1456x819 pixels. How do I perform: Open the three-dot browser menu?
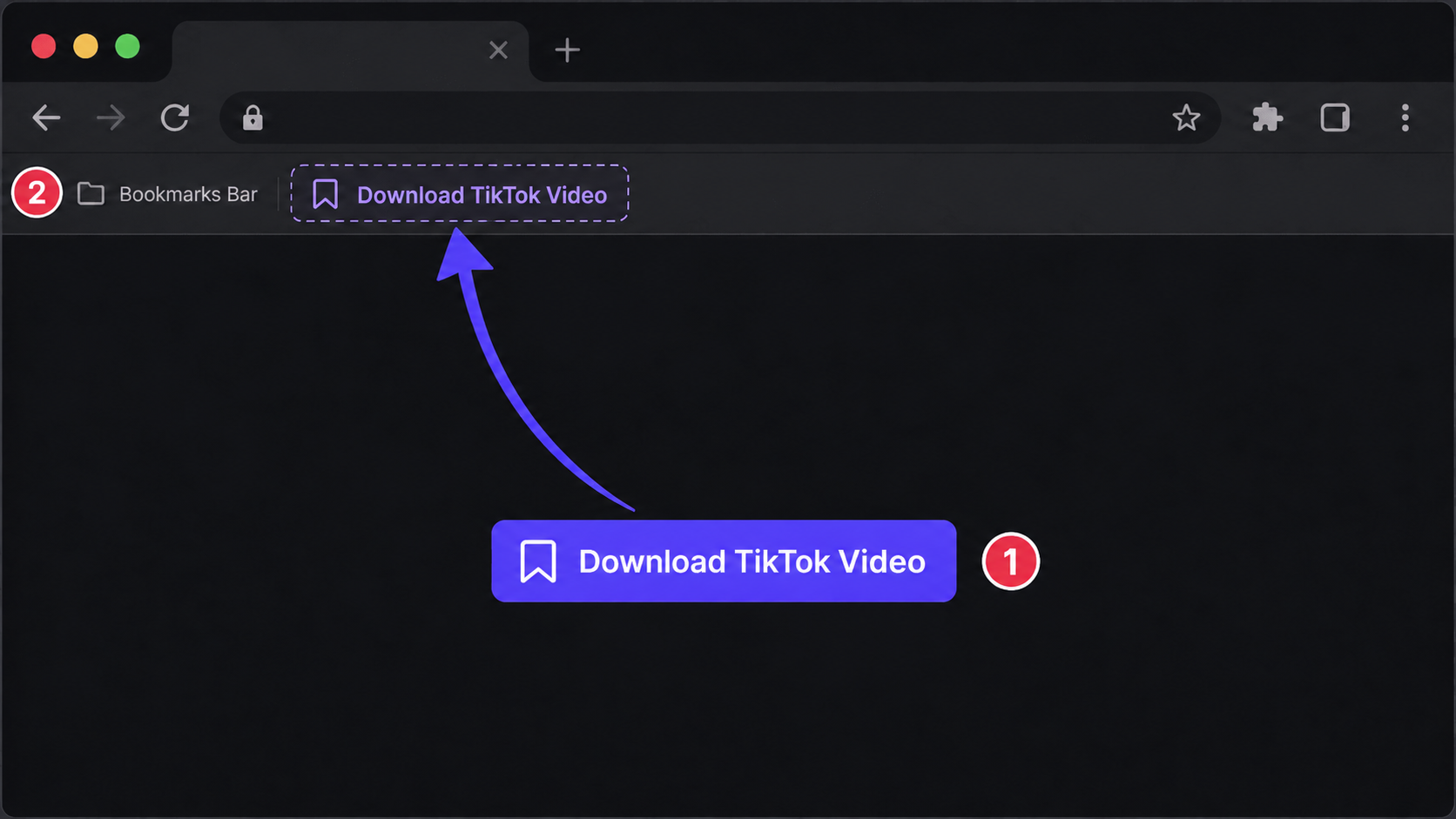[1405, 117]
